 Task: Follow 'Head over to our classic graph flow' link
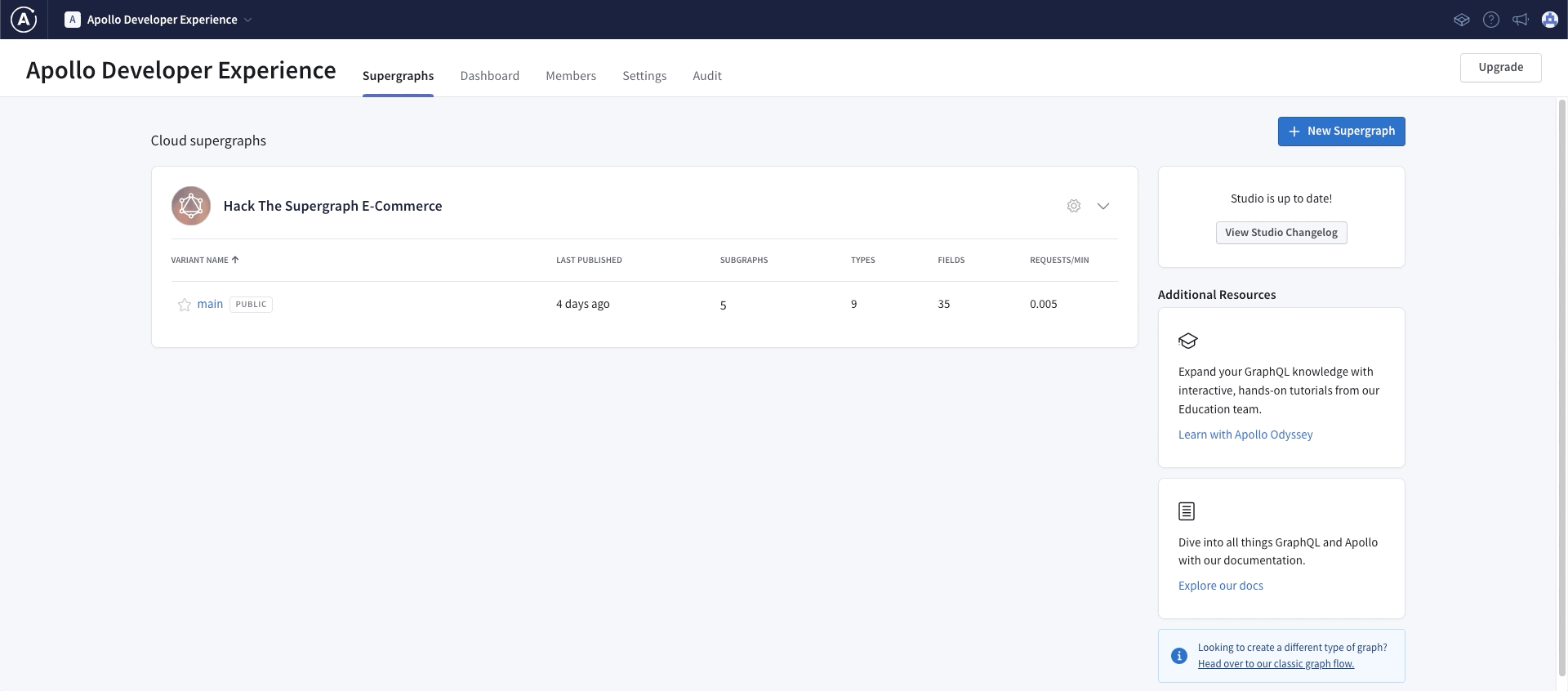[x=1276, y=664]
